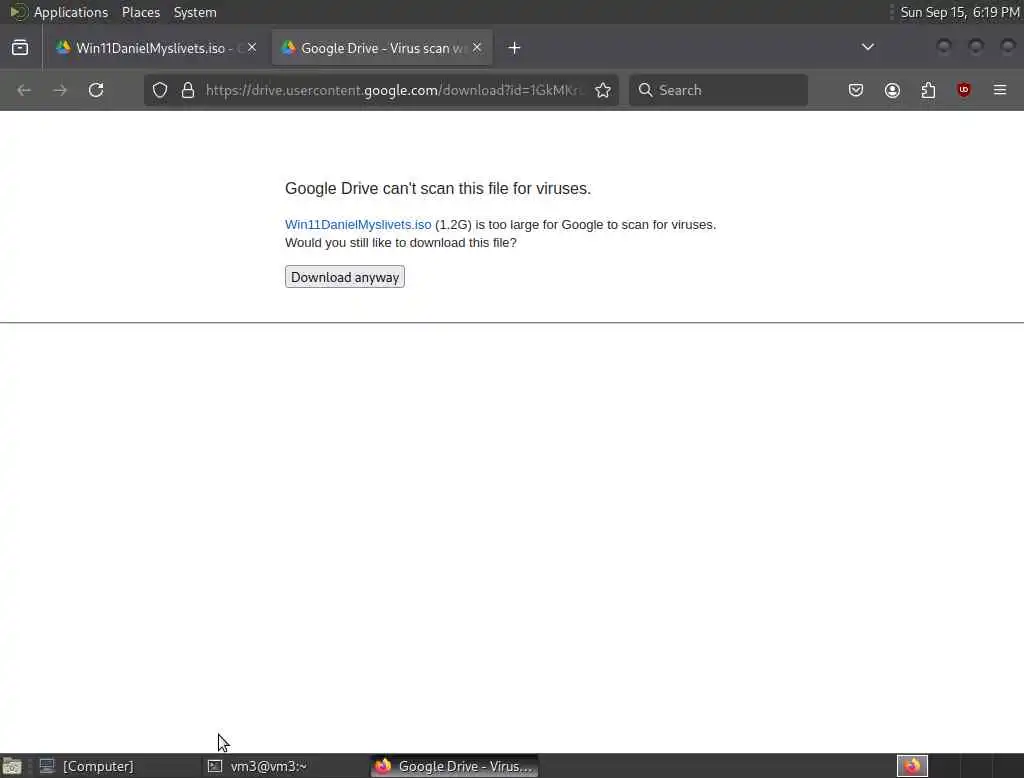Viewport: 1024px width, 778px height.
Task: Close the Win11DanielMyslivets.iso tab
Action: [252, 48]
